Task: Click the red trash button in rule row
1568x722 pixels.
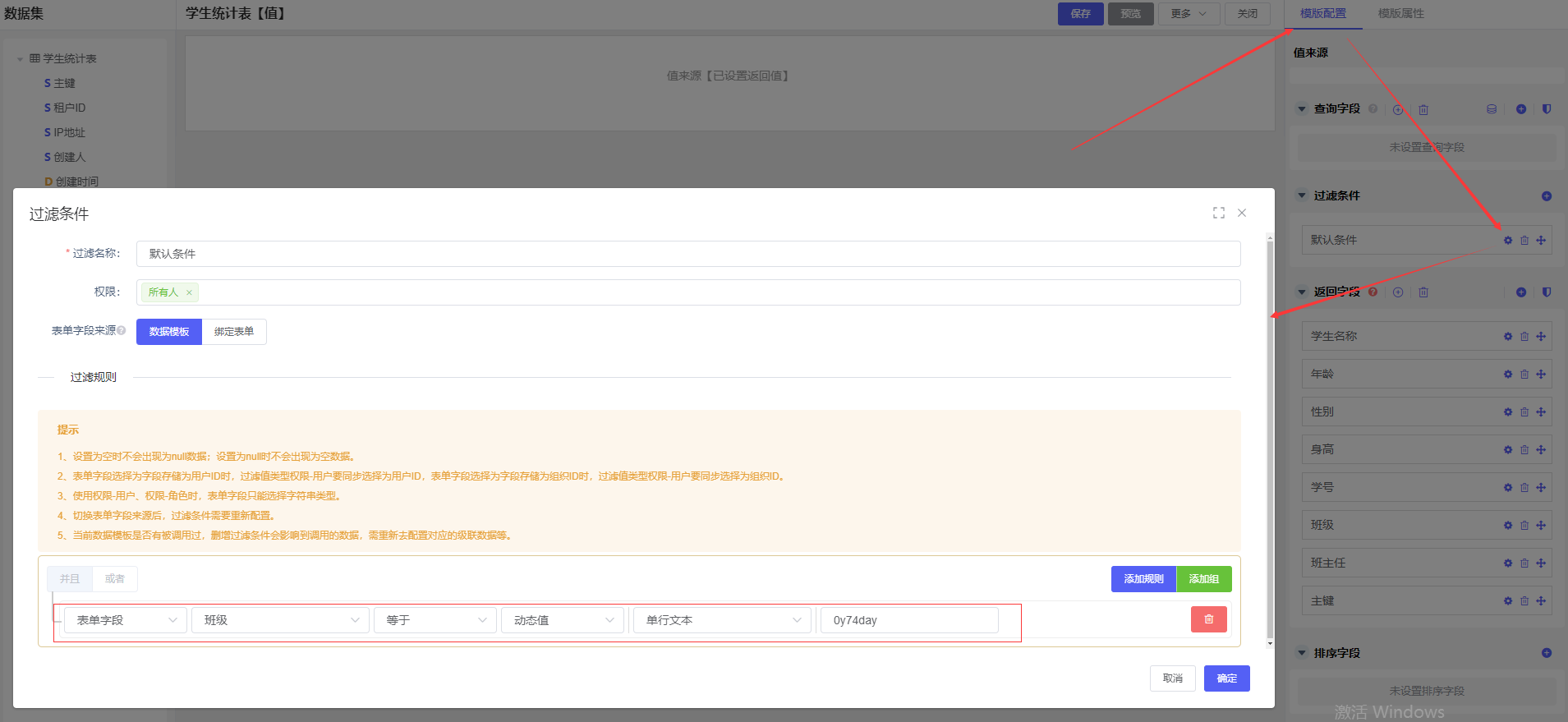Action: point(1208,619)
